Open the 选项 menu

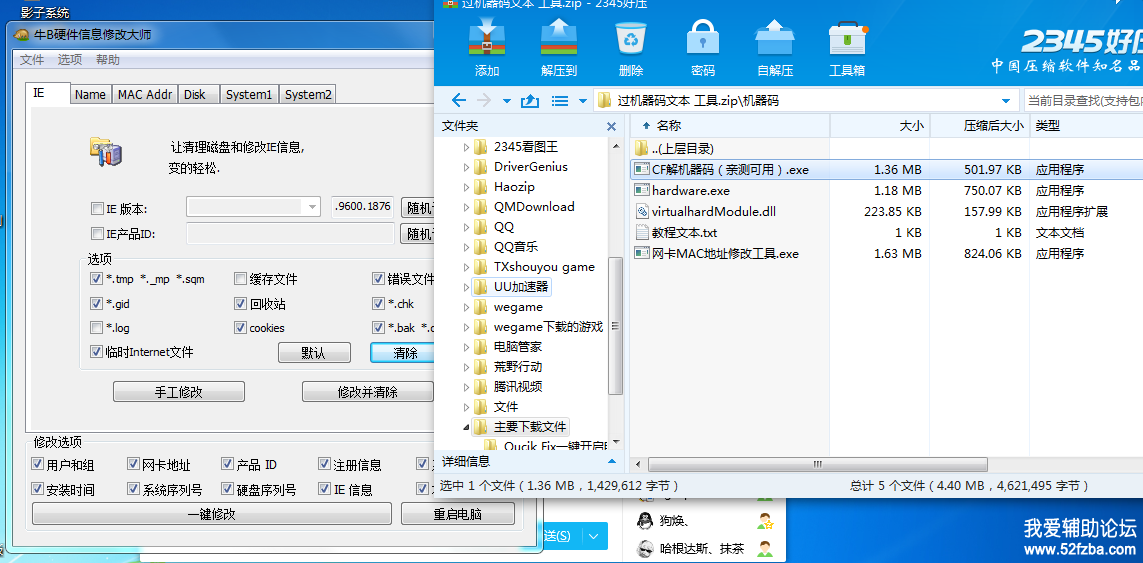(70, 60)
